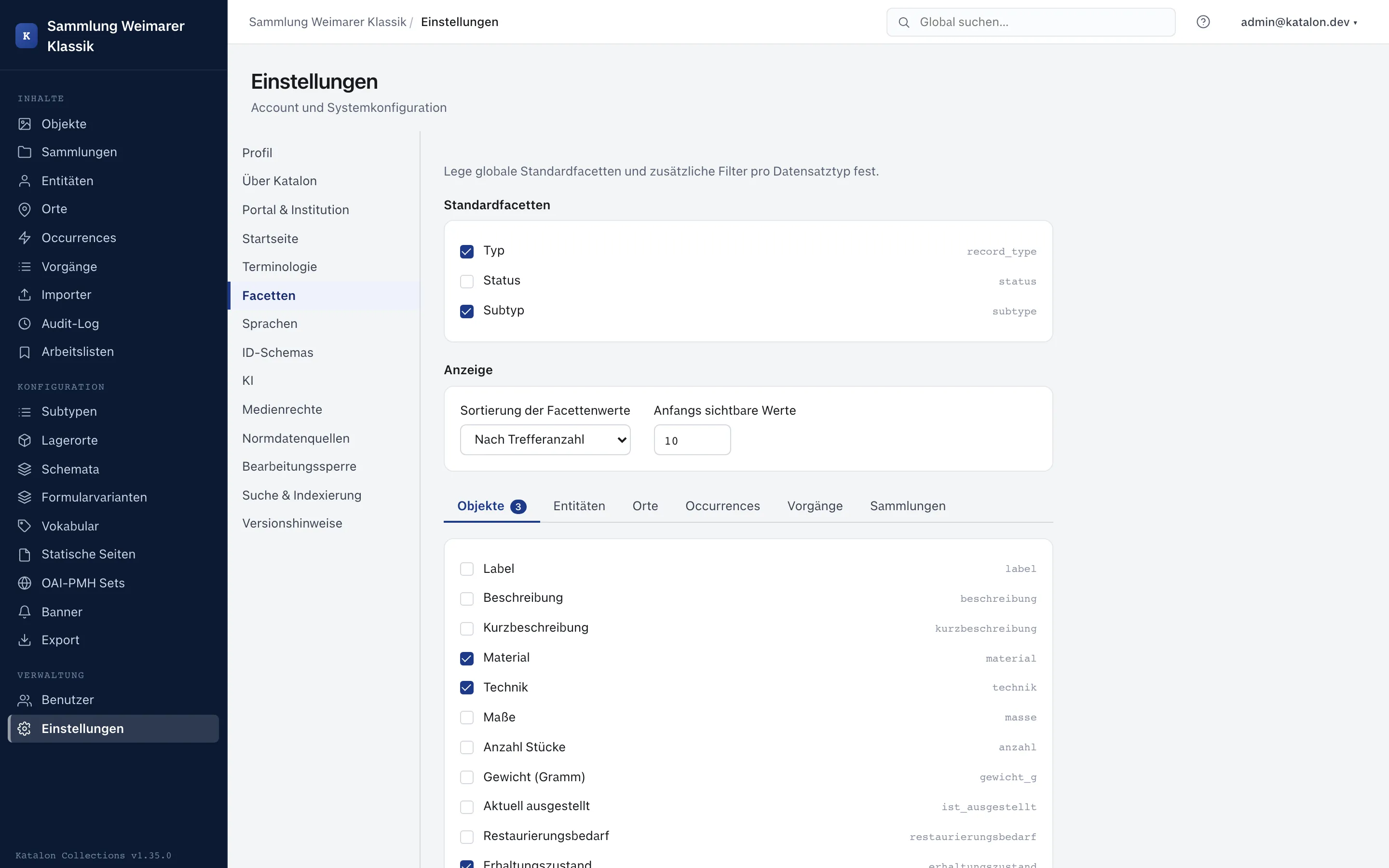Focus the Global suchen search field
1389x868 pixels.
point(1031,22)
